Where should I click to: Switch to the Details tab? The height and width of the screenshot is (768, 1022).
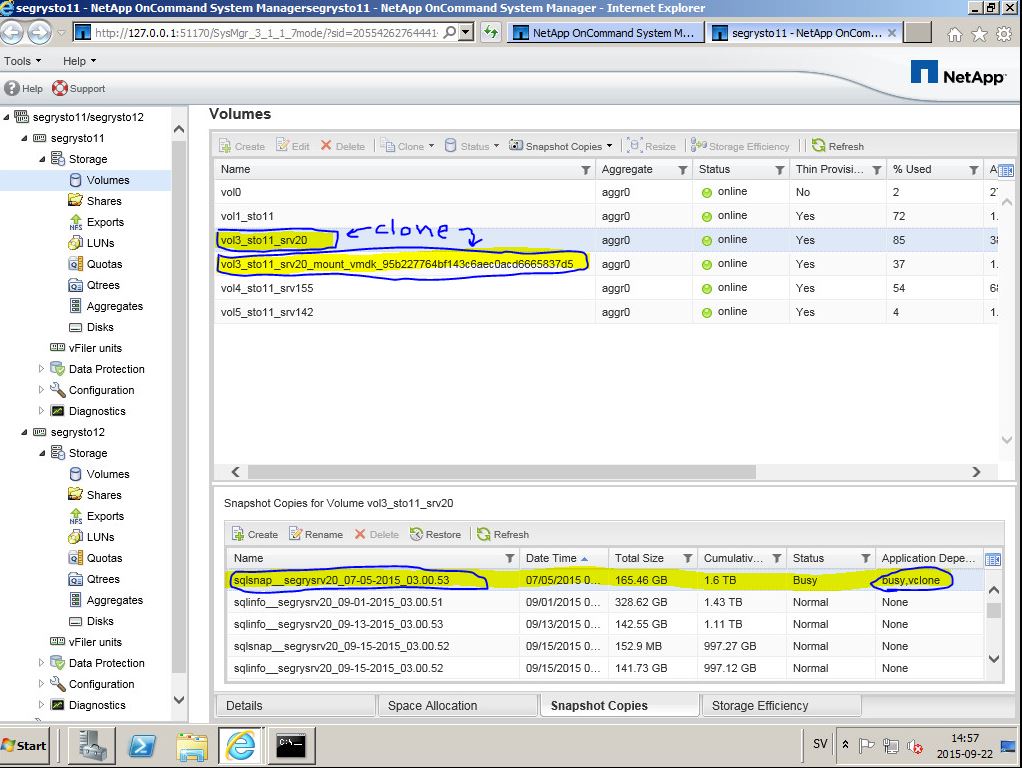point(296,705)
